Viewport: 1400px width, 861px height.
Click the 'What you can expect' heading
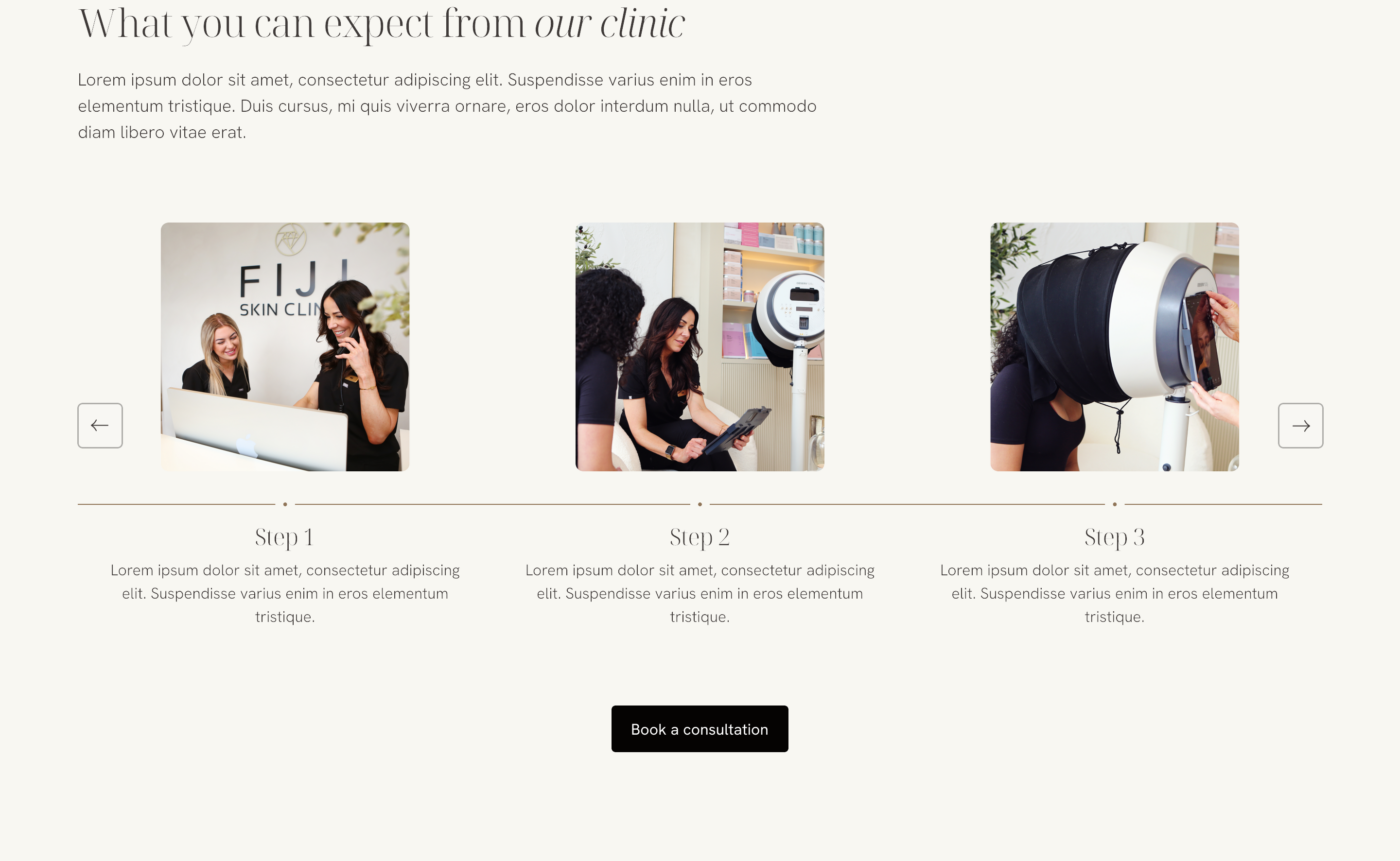click(x=381, y=23)
